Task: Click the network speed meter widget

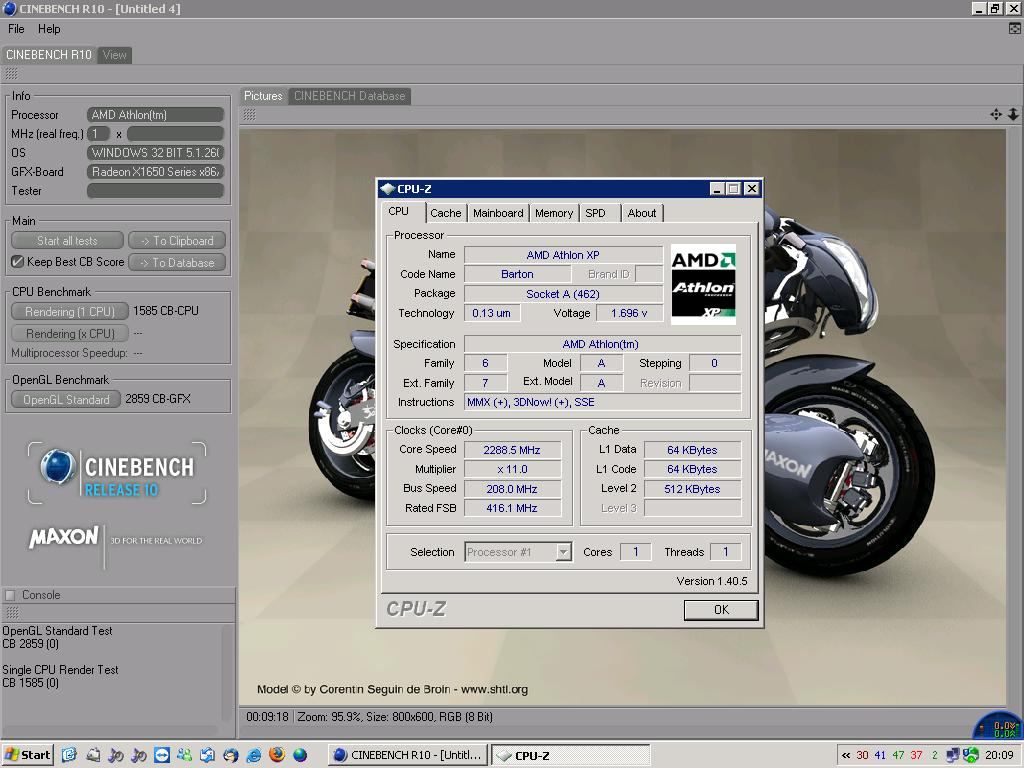Action: (x=997, y=726)
